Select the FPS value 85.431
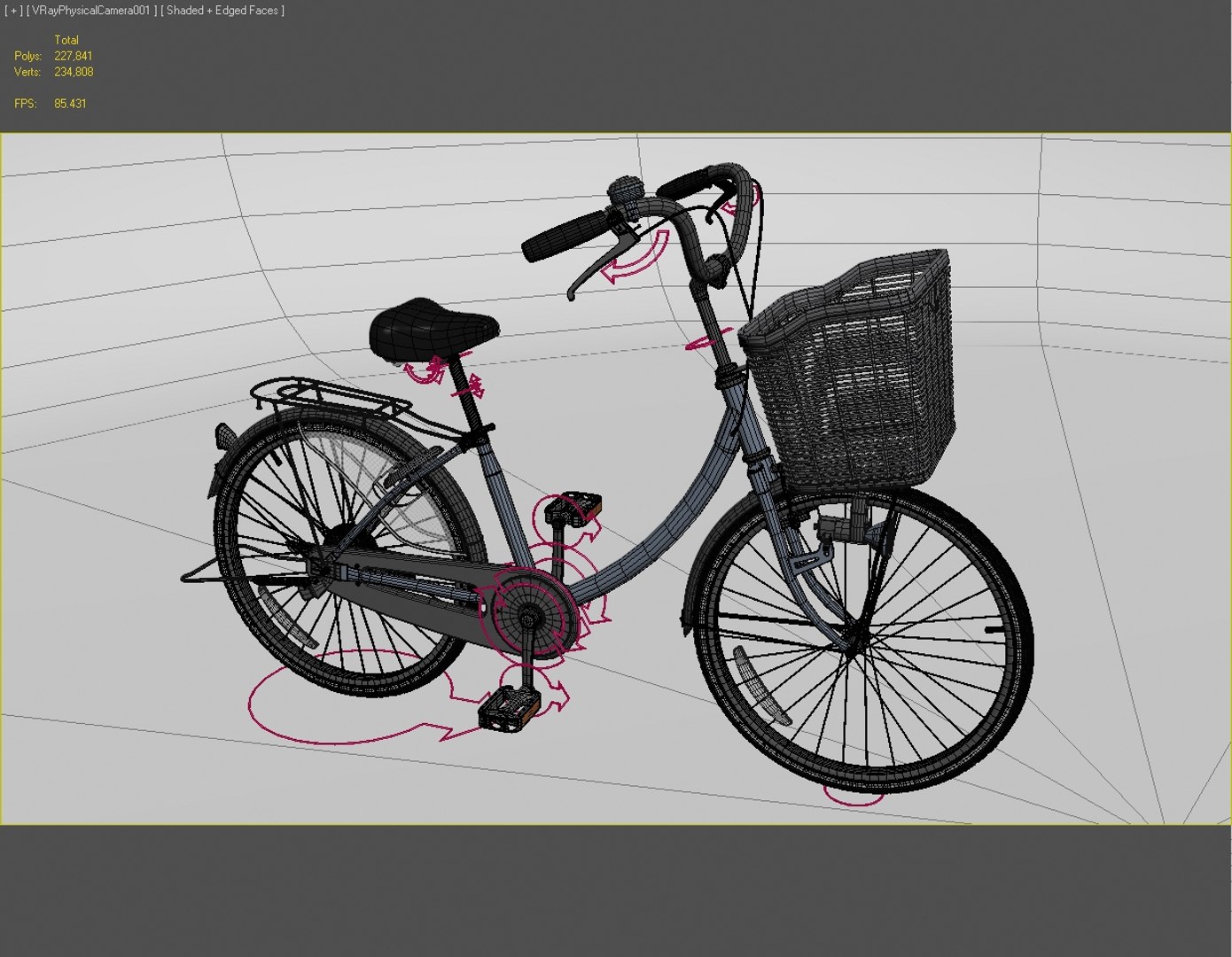Screen dimensions: 1232x957 point(70,104)
